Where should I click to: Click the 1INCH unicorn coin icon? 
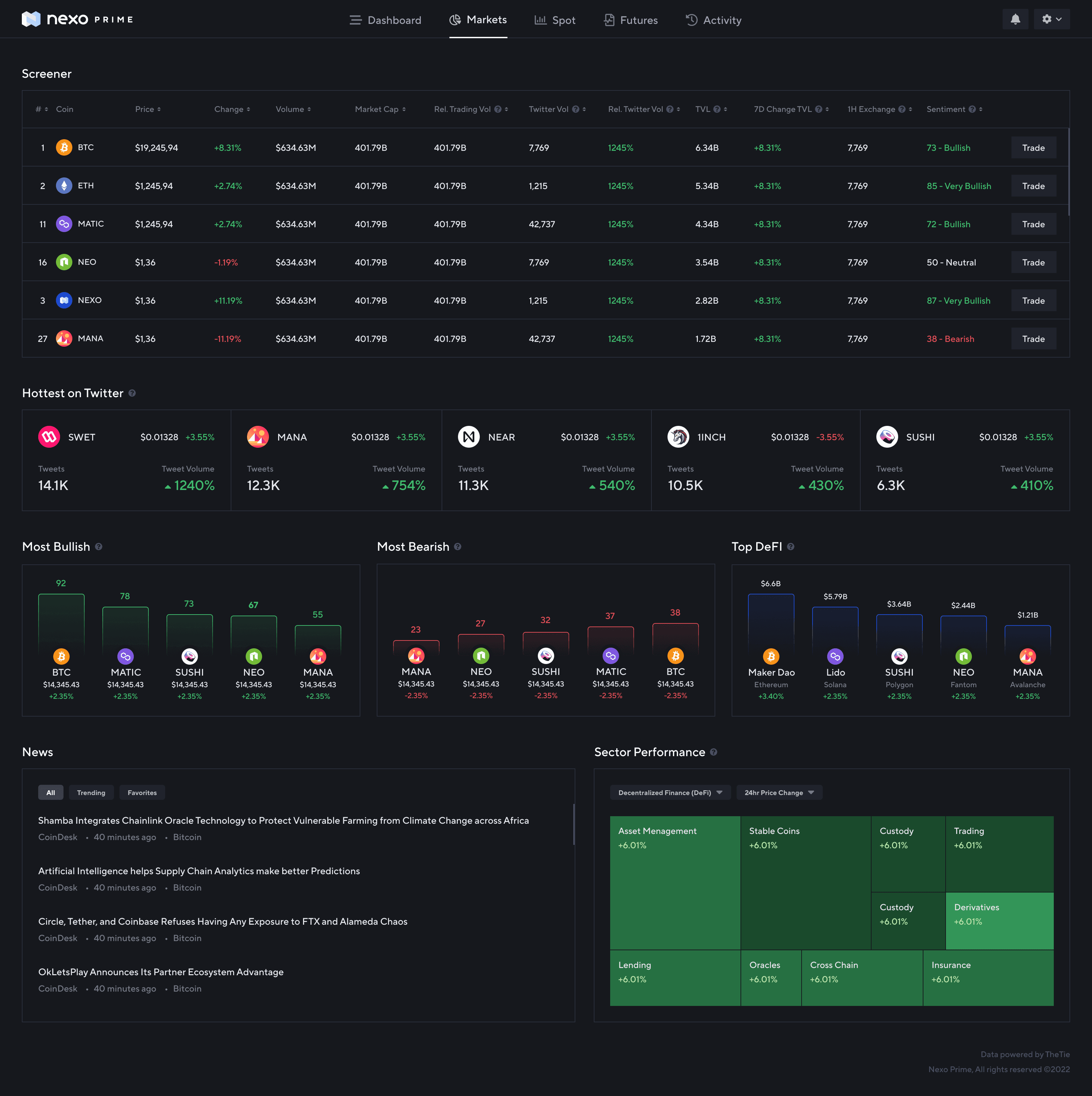click(x=678, y=437)
